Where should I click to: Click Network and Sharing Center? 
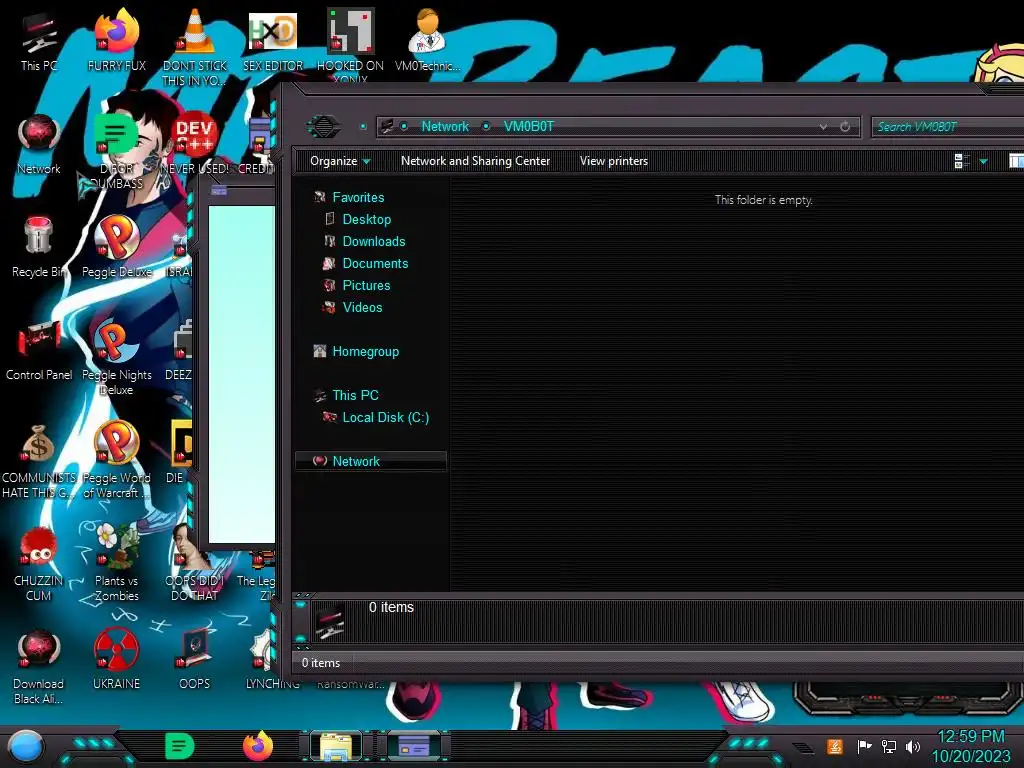475,161
